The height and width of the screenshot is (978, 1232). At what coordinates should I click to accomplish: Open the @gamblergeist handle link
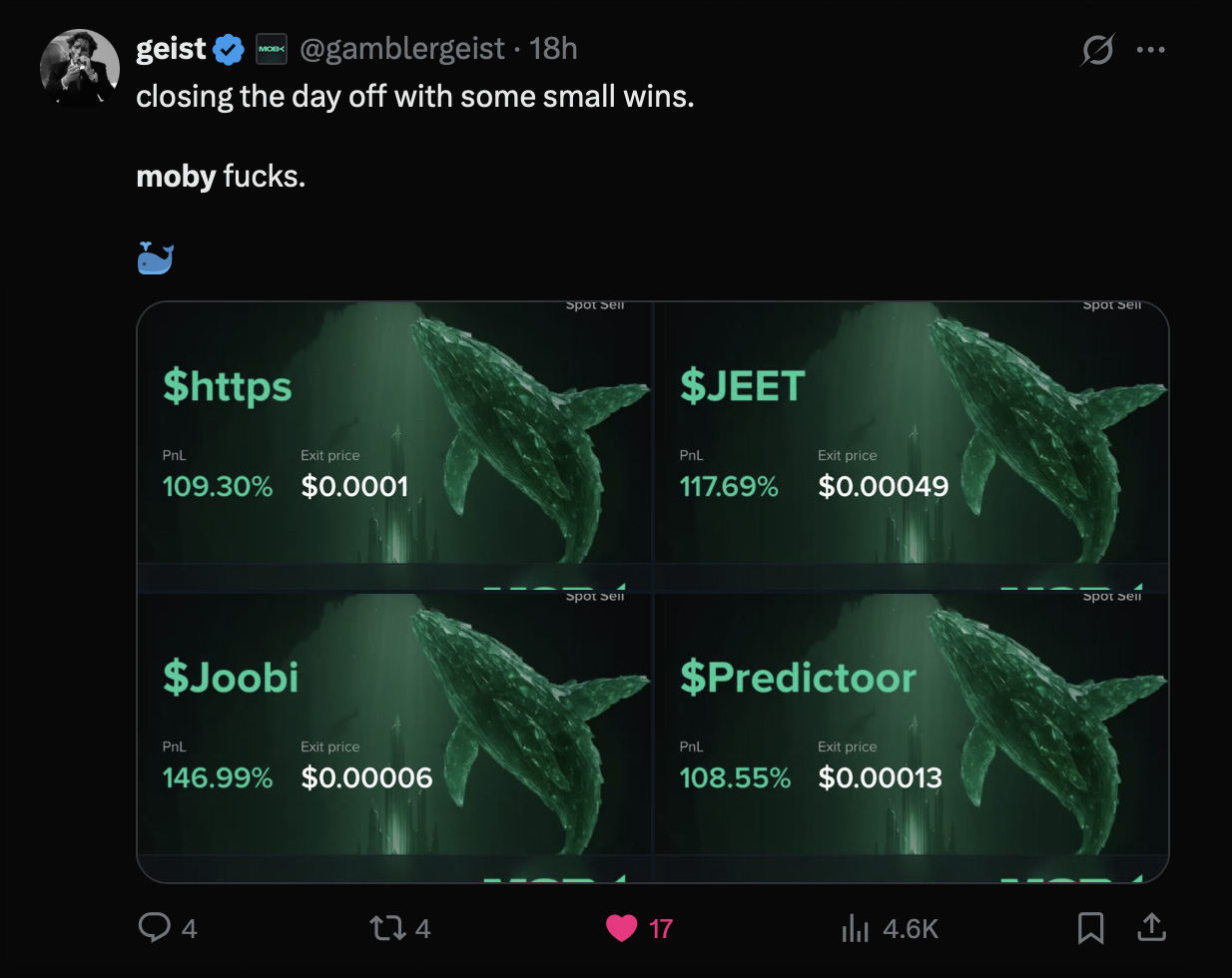(402, 49)
